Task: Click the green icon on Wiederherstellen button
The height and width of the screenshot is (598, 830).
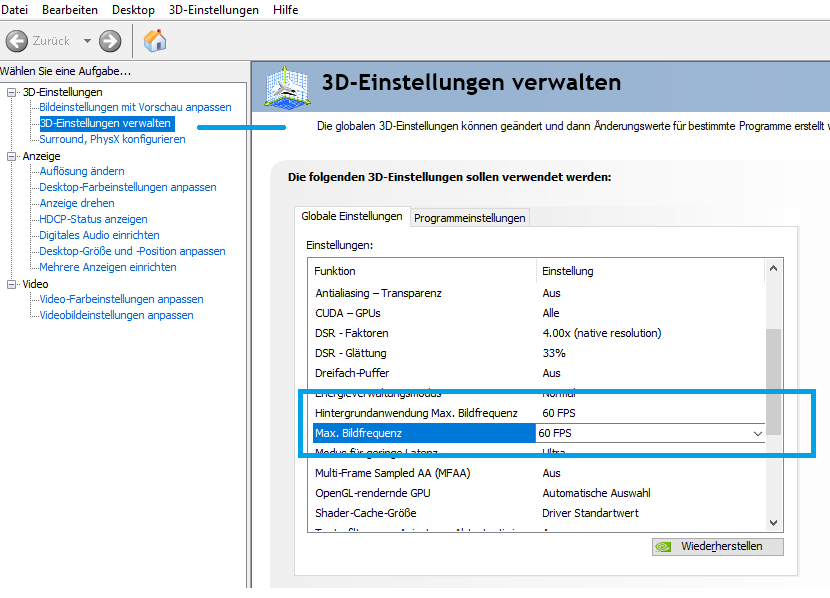Action: pyautogui.click(x=663, y=546)
